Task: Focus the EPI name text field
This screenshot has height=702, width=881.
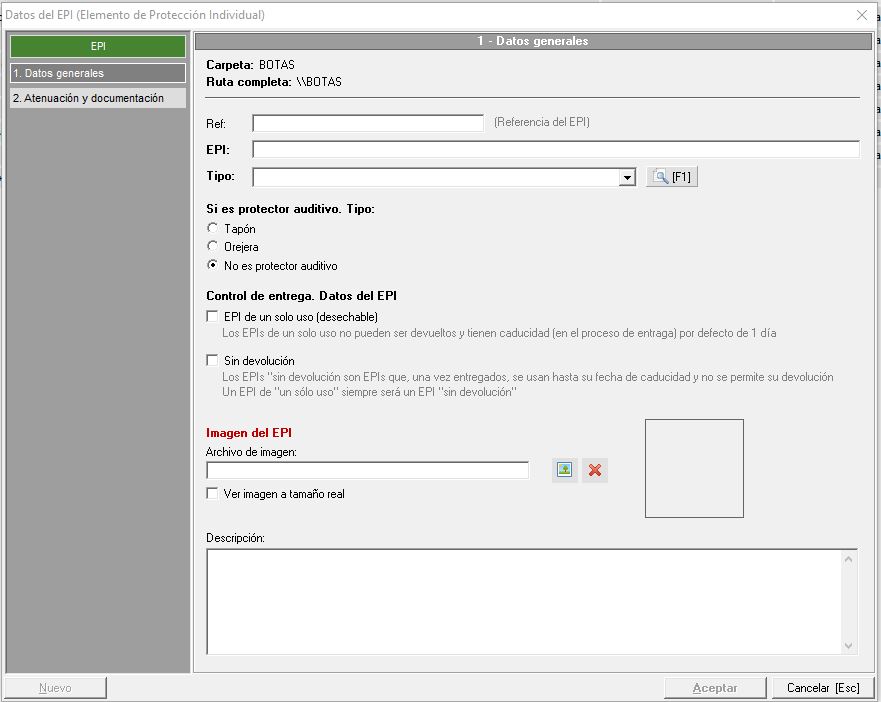Action: pyautogui.click(x=555, y=150)
